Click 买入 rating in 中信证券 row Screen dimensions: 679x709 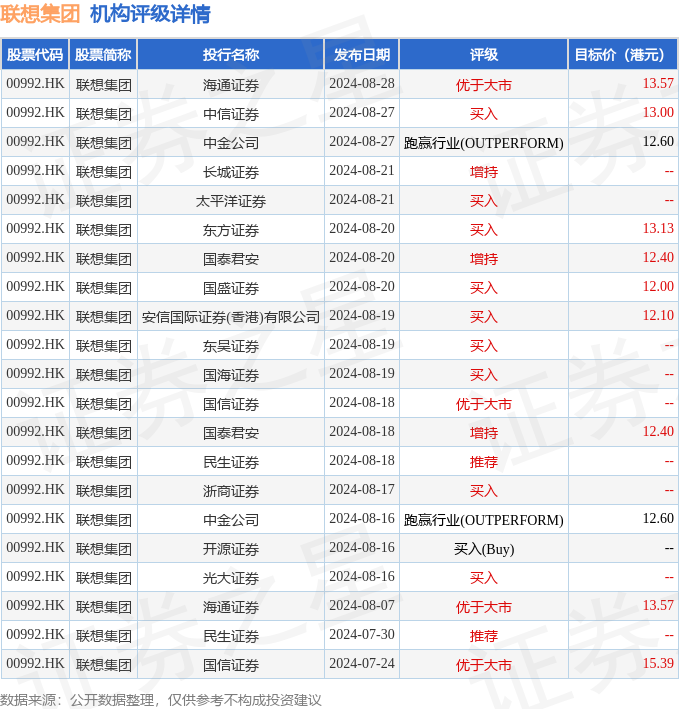pos(484,113)
